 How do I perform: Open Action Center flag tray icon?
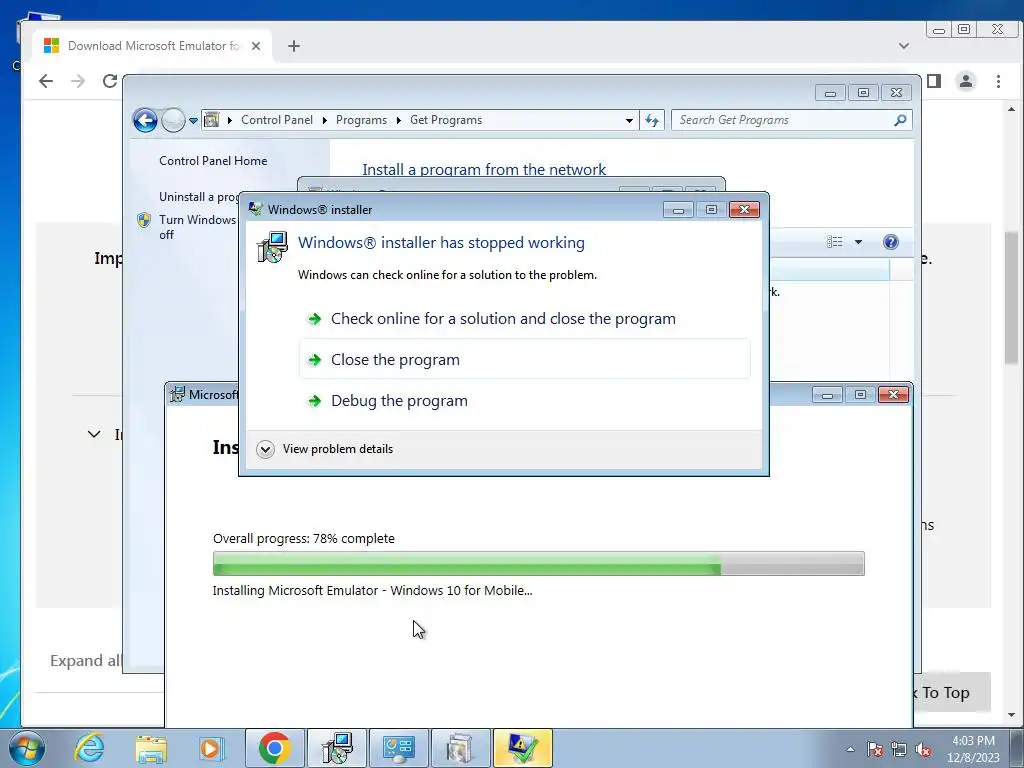tap(875, 749)
